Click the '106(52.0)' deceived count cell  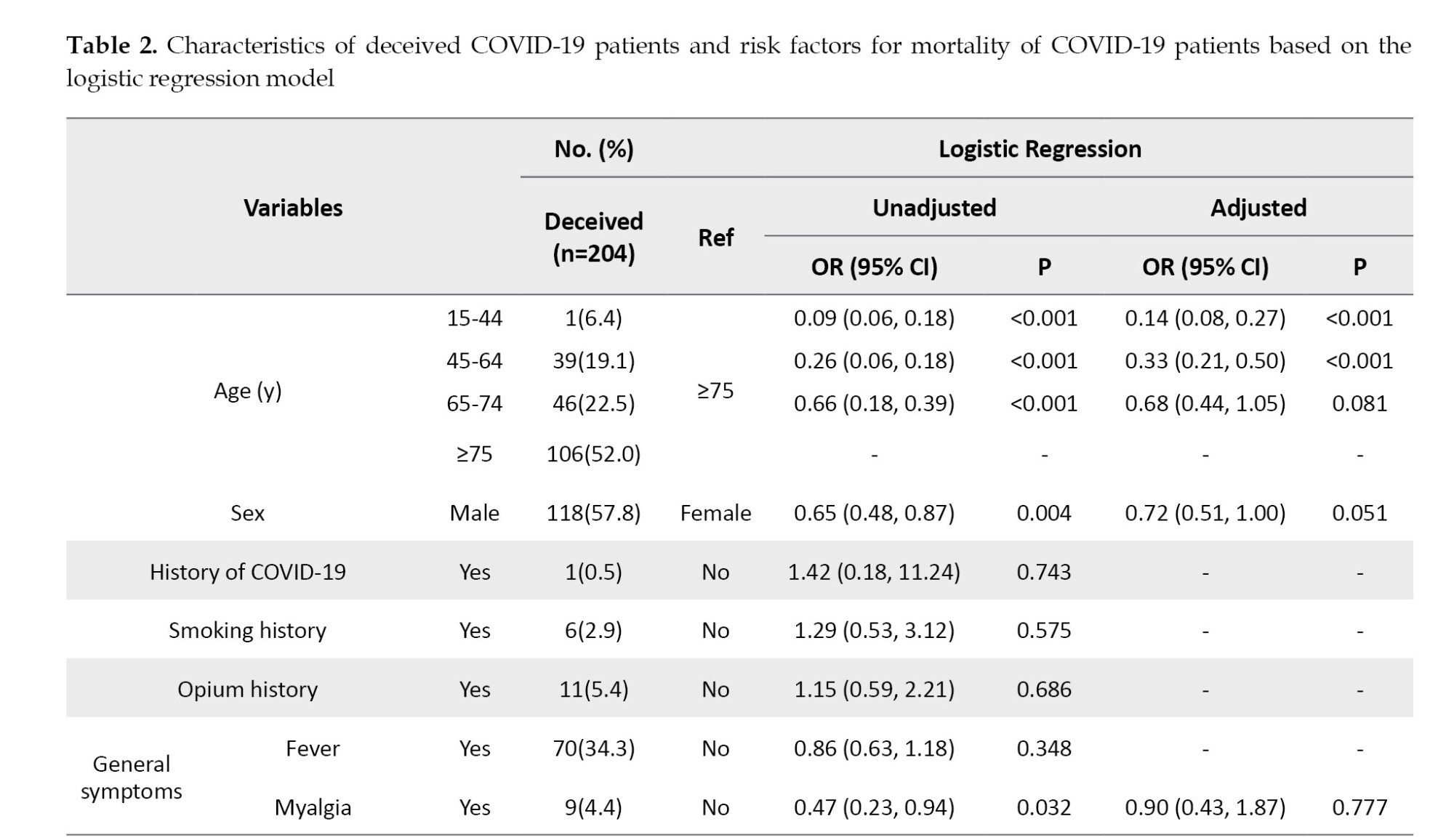click(x=593, y=454)
